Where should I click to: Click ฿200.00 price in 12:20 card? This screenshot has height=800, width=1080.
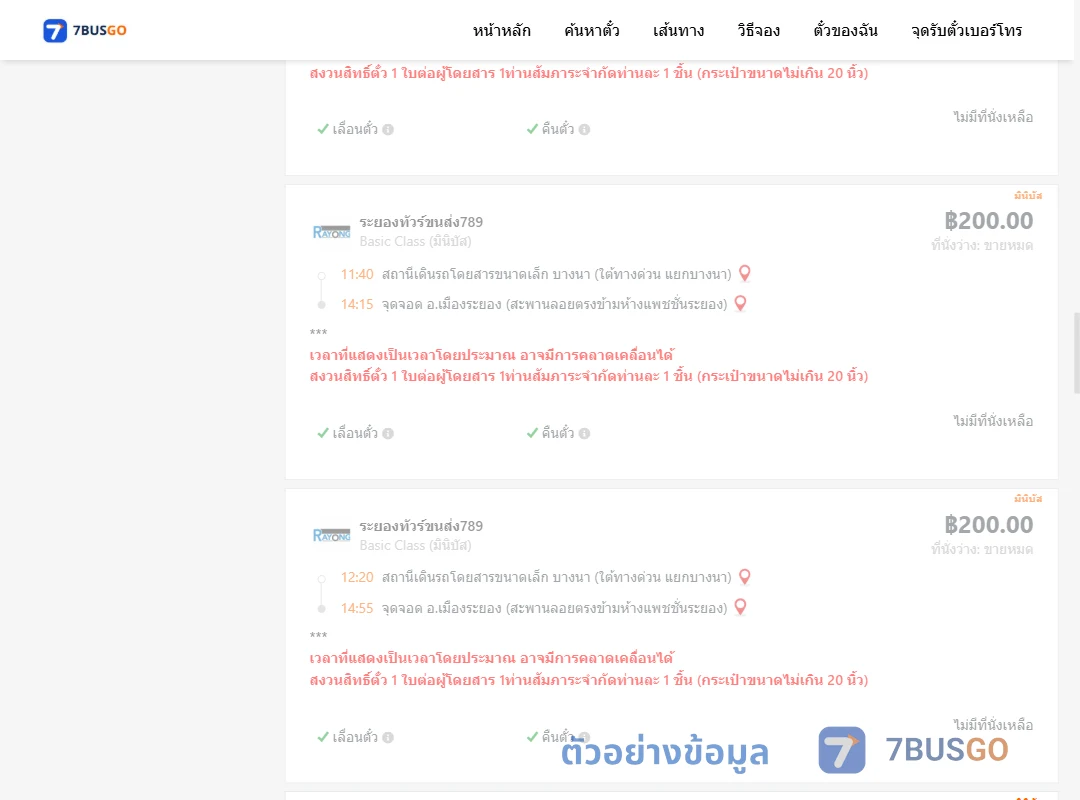click(x=989, y=524)
